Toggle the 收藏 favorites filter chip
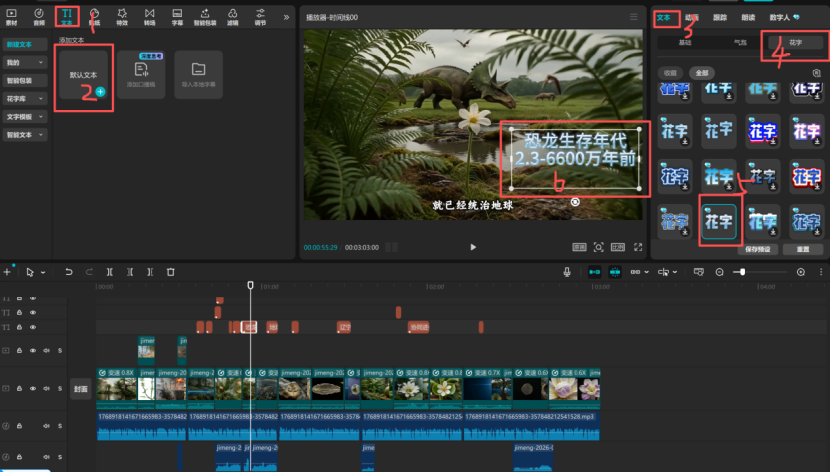This screenshot has height=472, width=831. [x=671, y=73]
